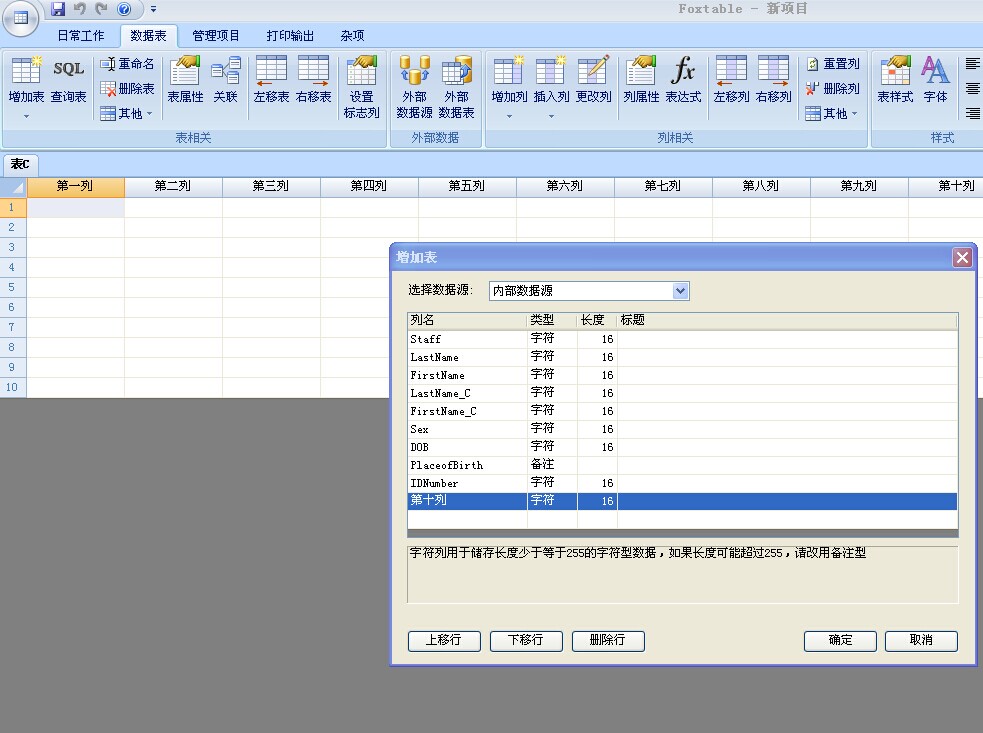This screenshot has height=733, width=983.
Task: Open the 杂项 ribbon tab
Action: pyautogui.click(x=352, y=36)
